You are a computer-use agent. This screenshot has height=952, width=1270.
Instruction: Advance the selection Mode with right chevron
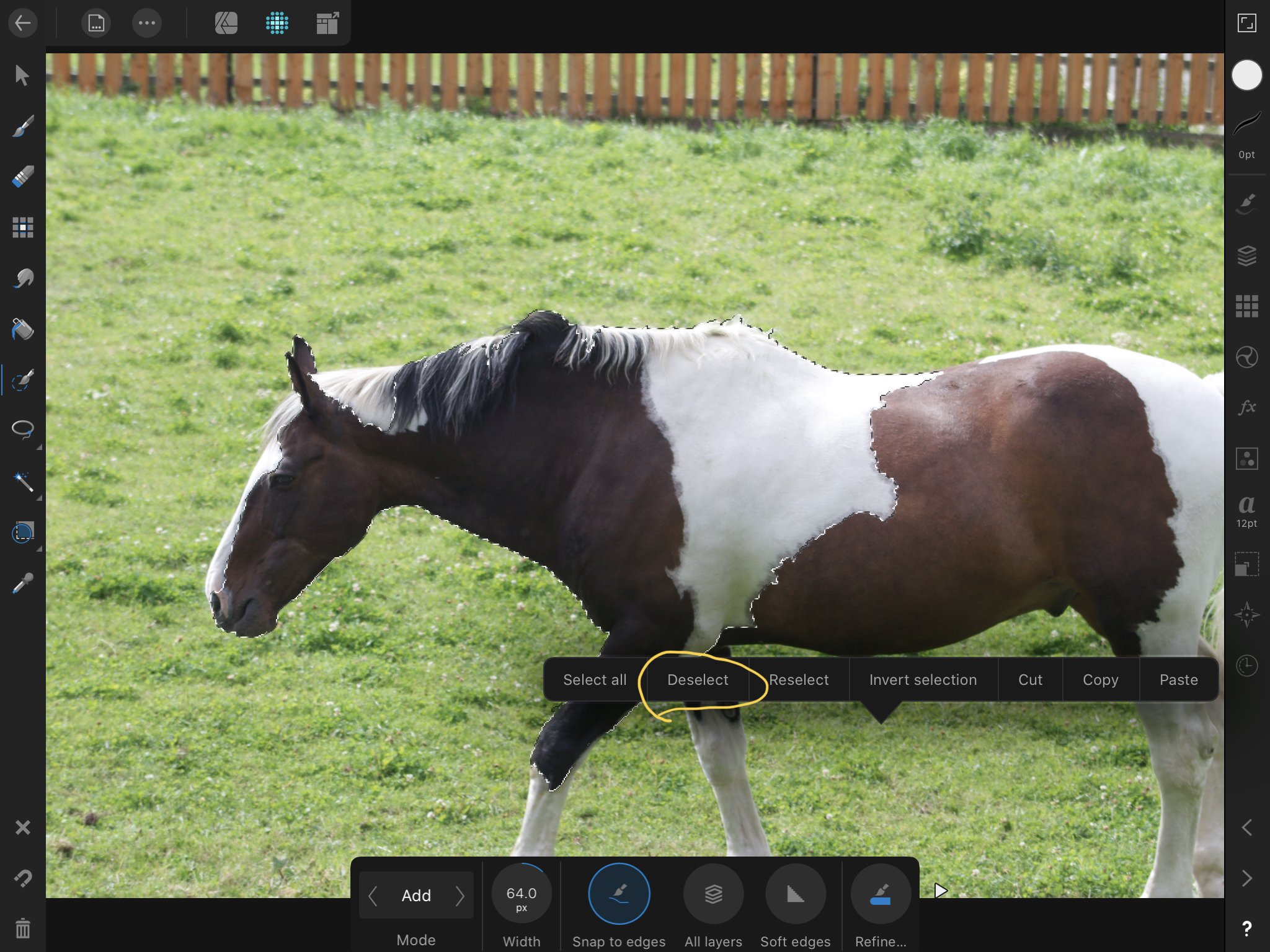coord(461,895)
